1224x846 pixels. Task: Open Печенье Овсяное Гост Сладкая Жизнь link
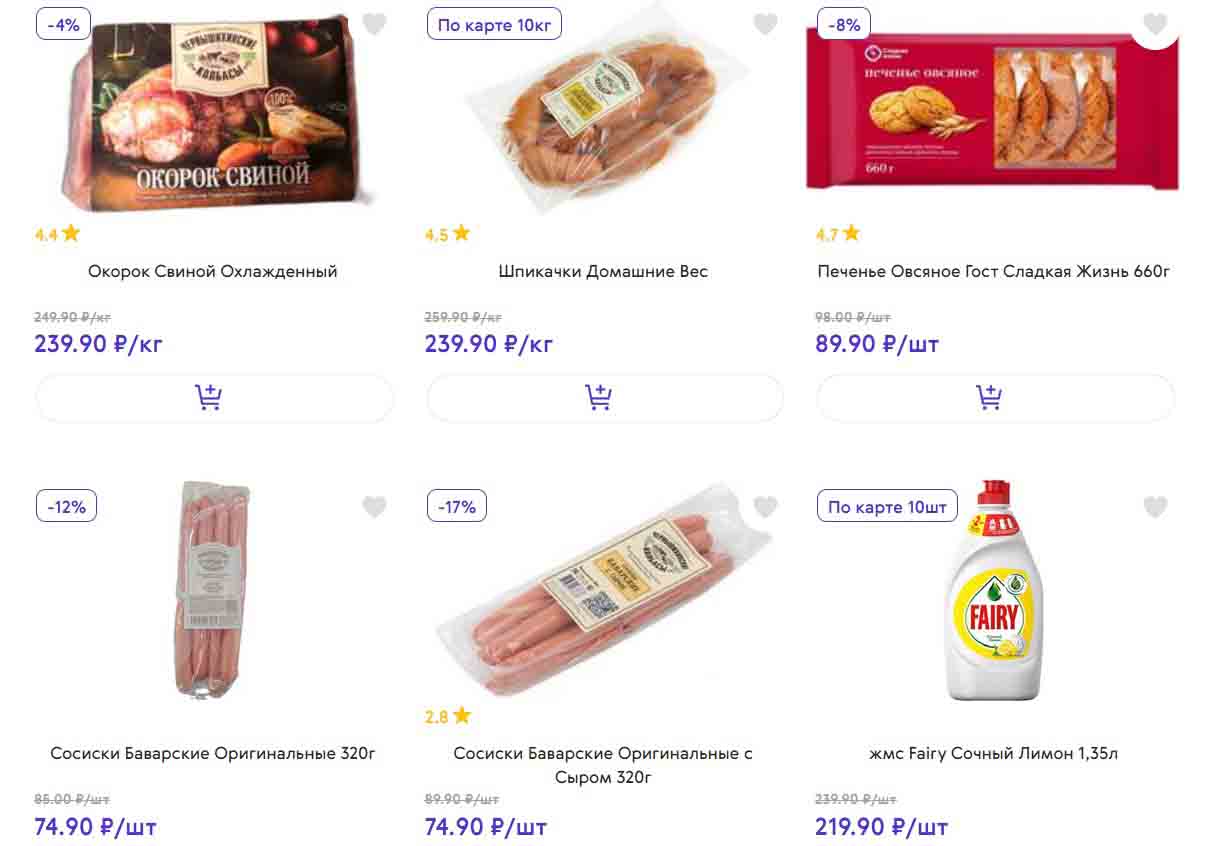pos(994,271)
